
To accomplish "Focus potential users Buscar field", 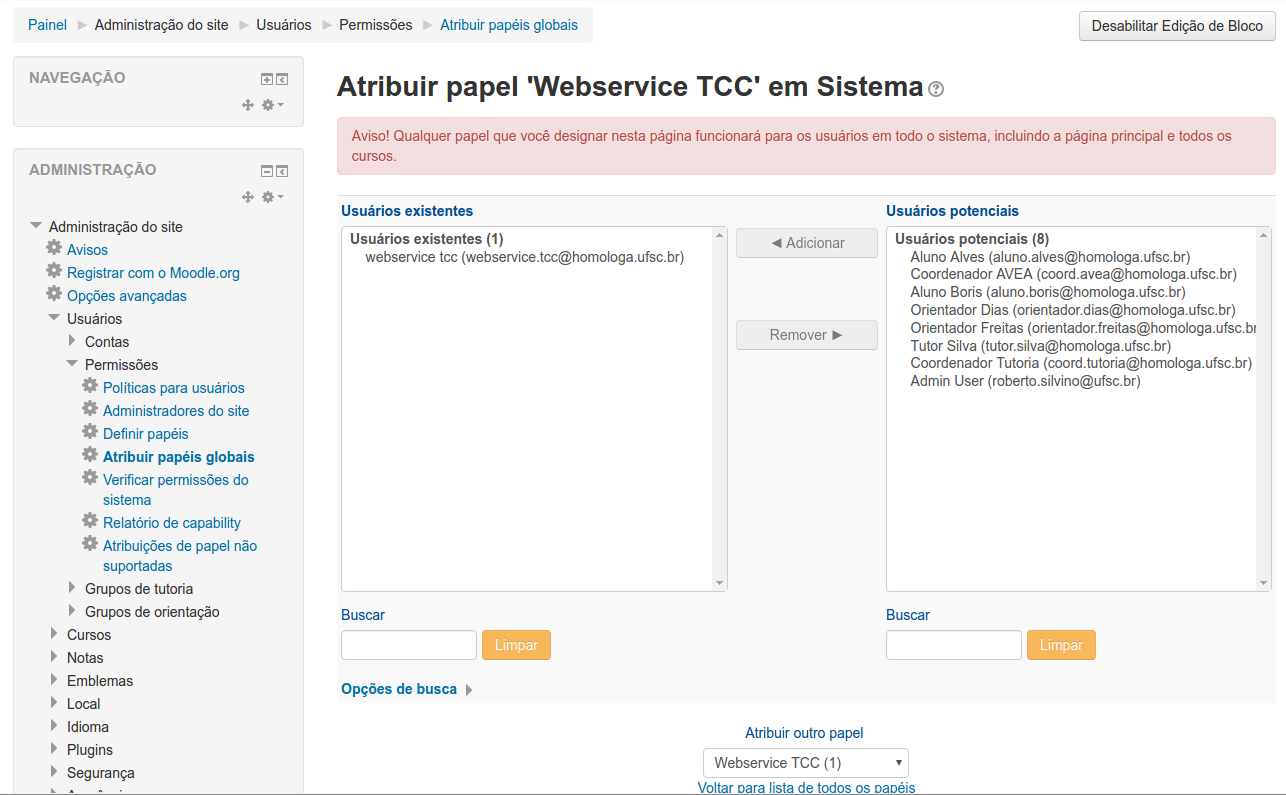I will [x=954, y=645].
